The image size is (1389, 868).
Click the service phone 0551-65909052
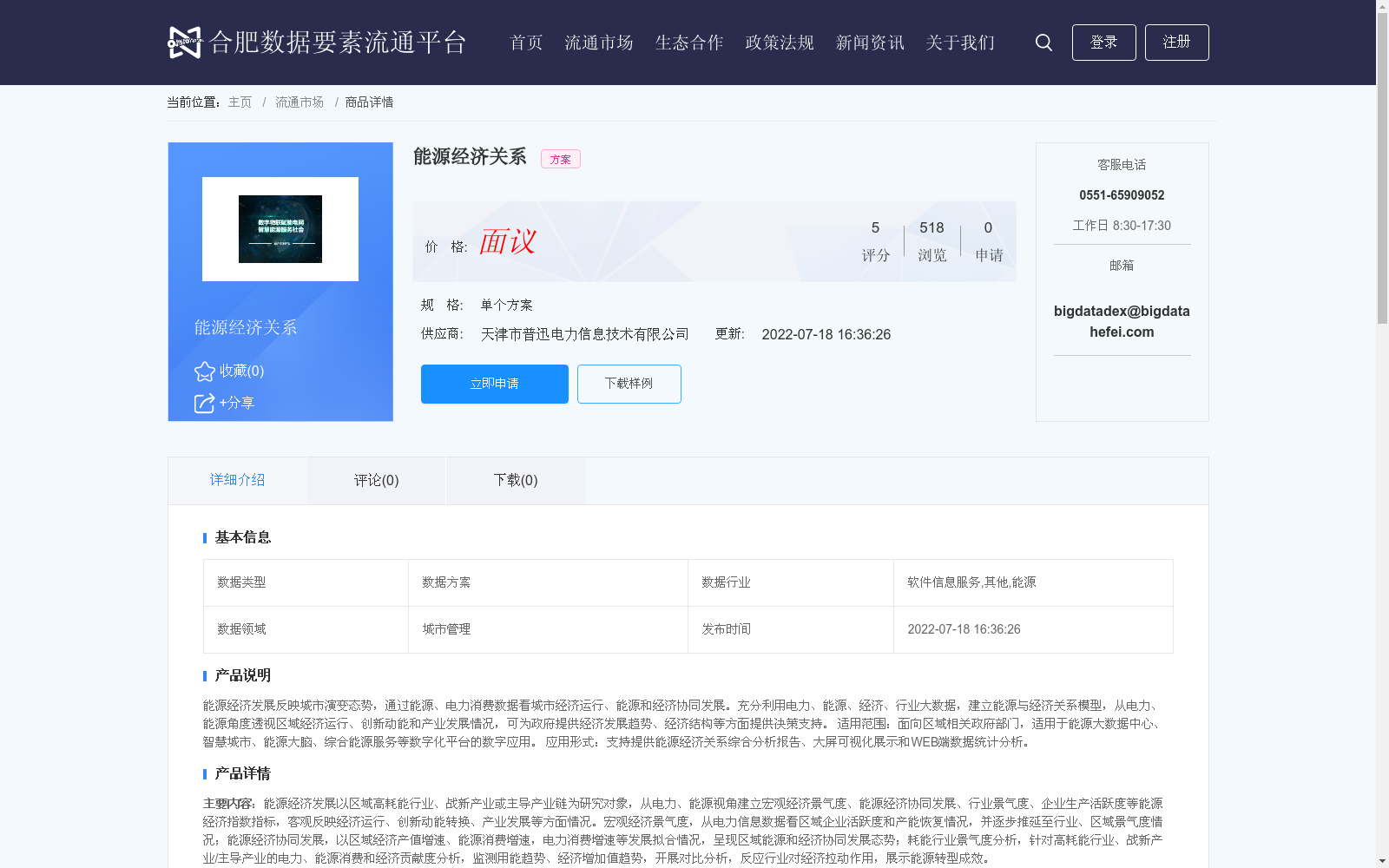[1122, 195]
